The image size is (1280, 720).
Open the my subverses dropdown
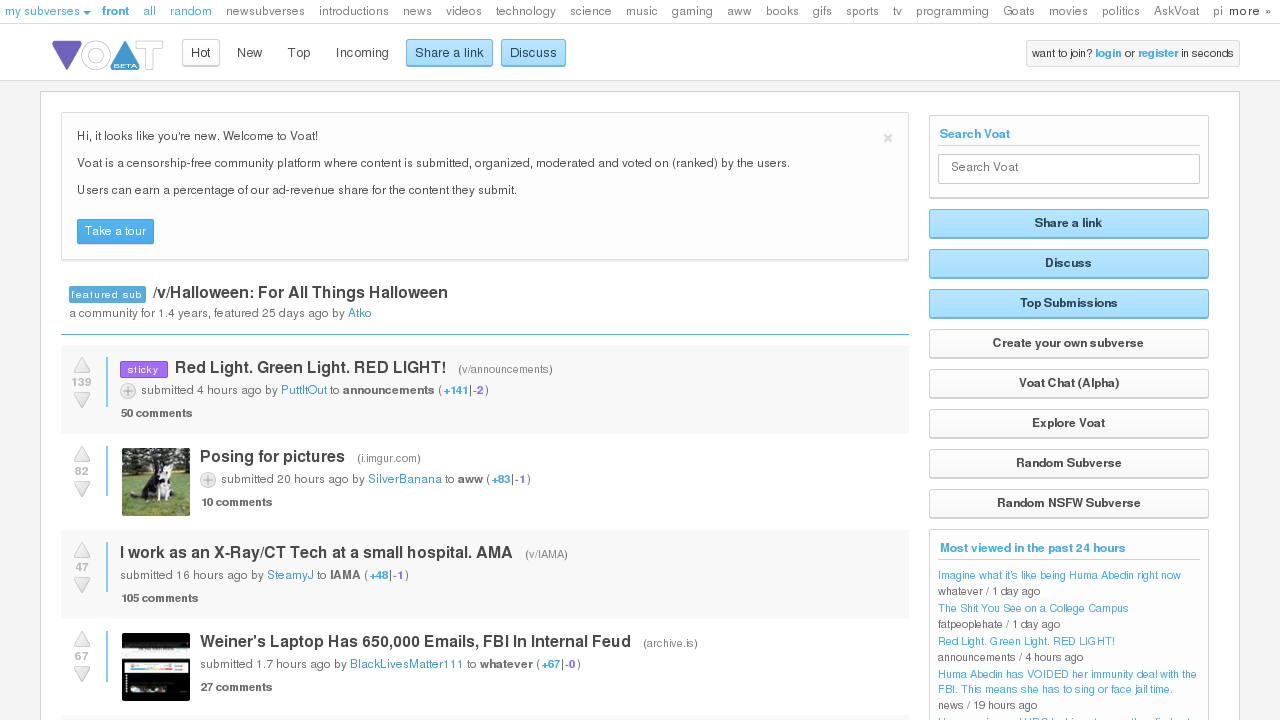tap(48, 11)
